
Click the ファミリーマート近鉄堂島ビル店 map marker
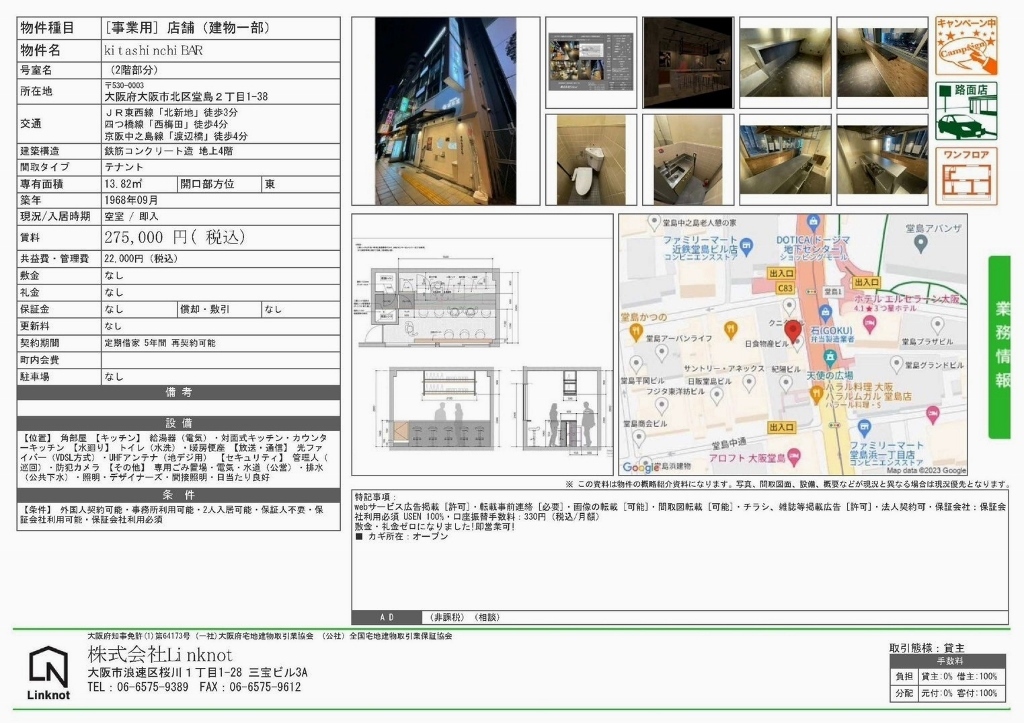tap(747, 246)
